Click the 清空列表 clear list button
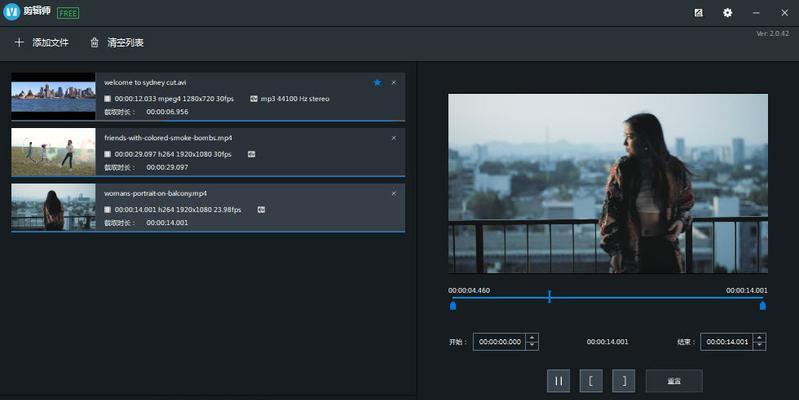This screenshot has width=799, height=400. (x=117, y=43)
